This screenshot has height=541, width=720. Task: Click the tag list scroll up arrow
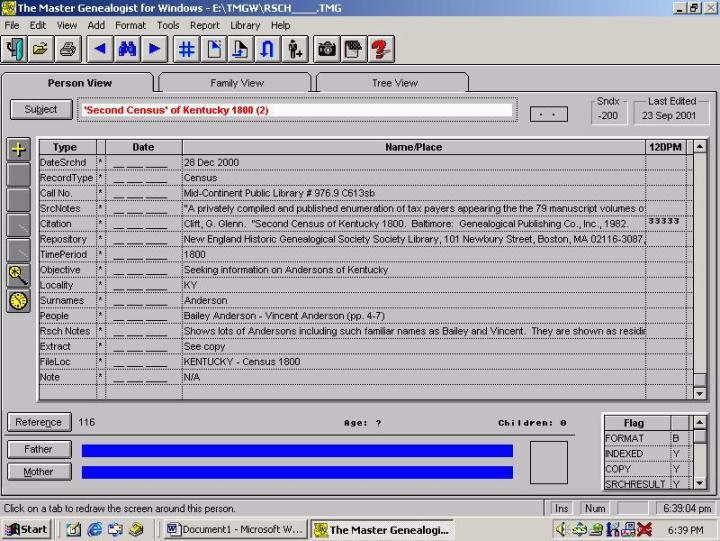[x=699, y=147]
